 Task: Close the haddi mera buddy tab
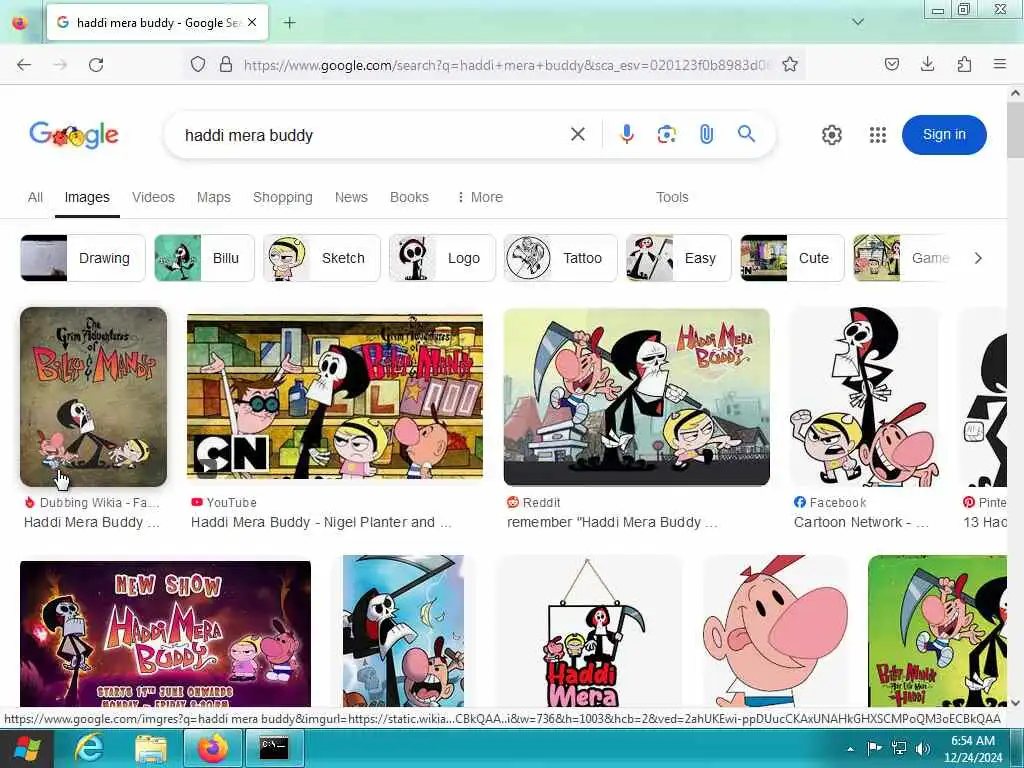coord(252,22)
